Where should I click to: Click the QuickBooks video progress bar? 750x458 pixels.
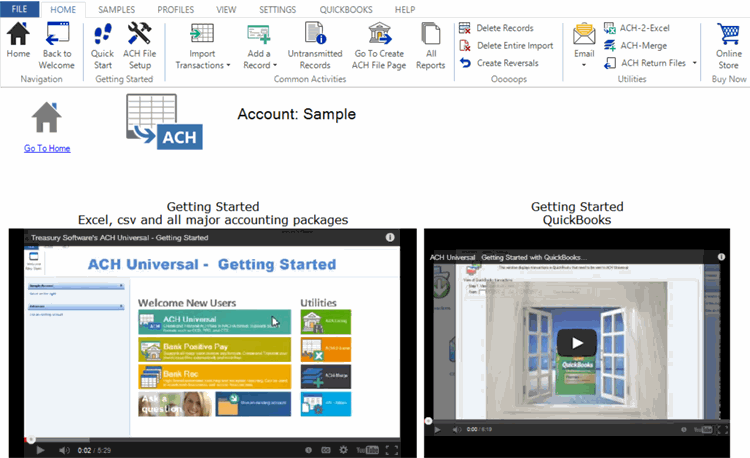click(x=577, y=421)
